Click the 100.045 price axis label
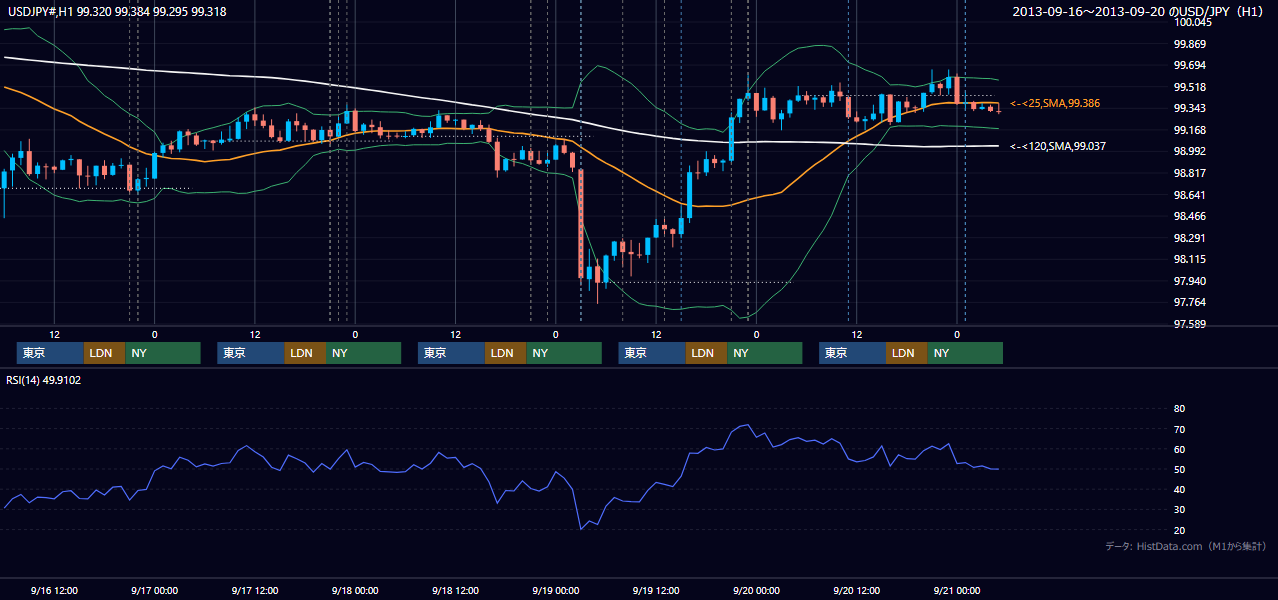Screen dimensions: 1278x600 pos(1194,22)
